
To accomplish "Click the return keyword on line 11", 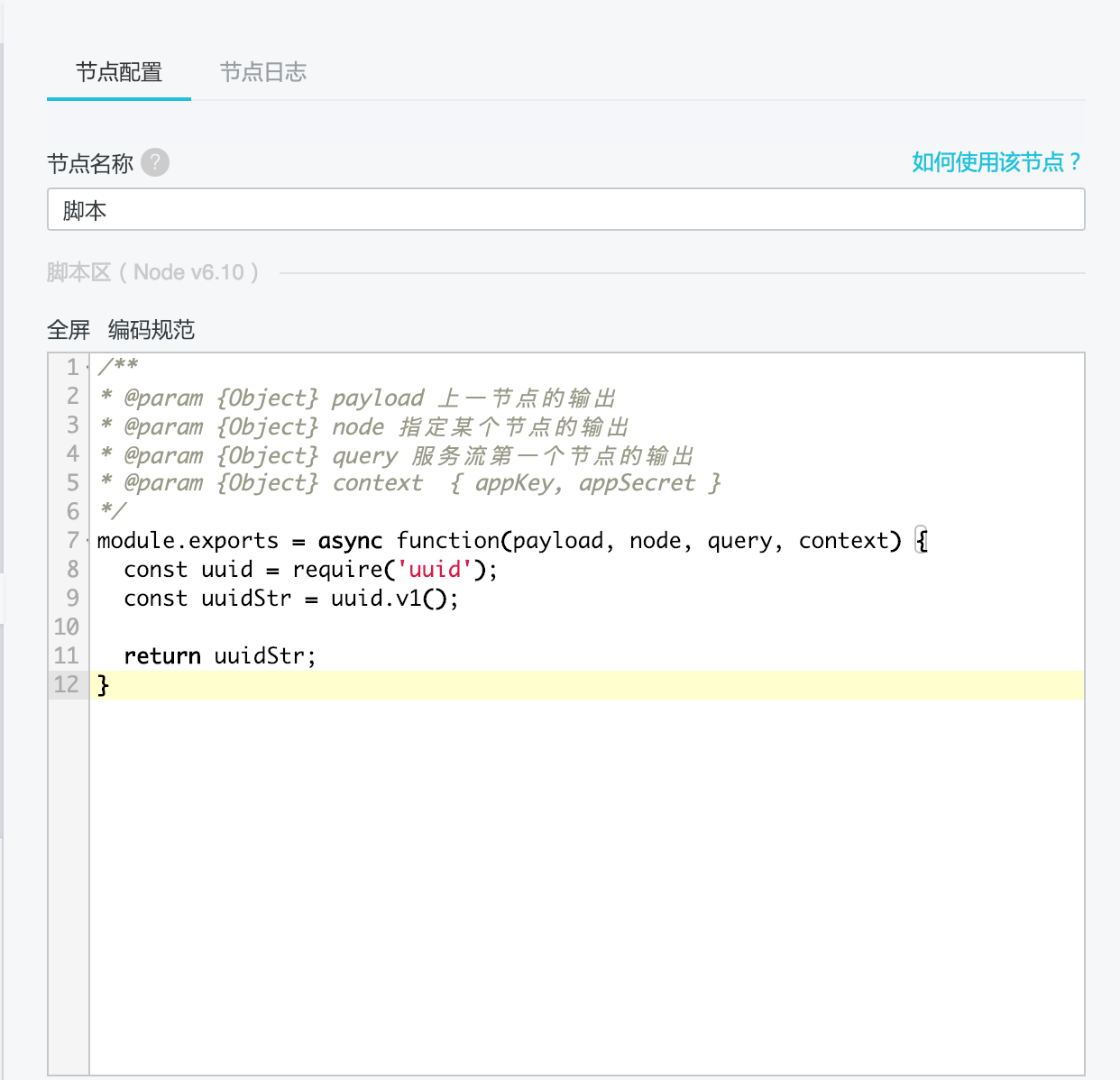I will click(x=162, y=656).
